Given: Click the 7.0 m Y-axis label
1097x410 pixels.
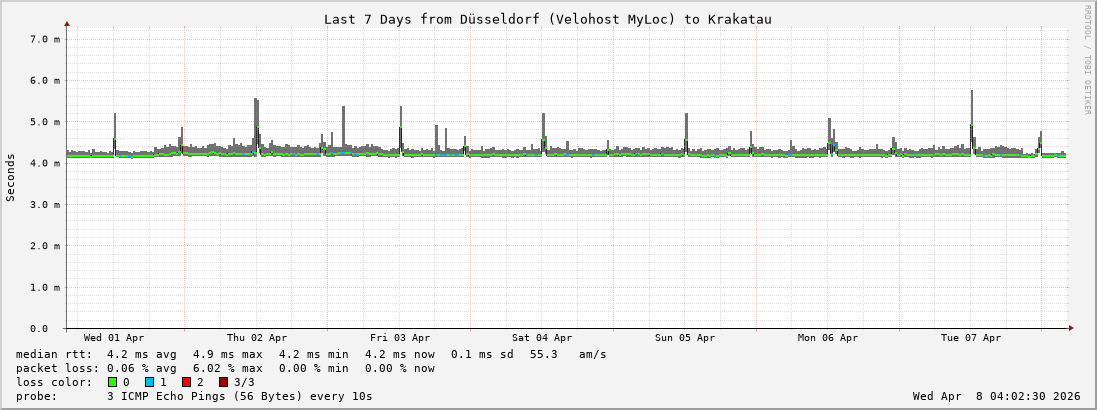Looking at the screenshot, I should [45, 39].
